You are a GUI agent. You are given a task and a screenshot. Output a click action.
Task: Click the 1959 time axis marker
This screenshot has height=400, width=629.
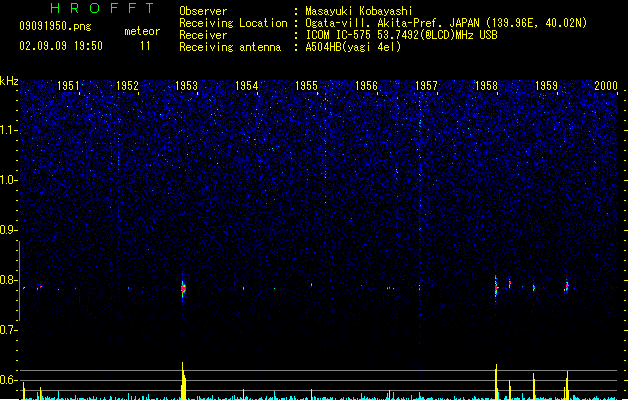pos(546,86)
